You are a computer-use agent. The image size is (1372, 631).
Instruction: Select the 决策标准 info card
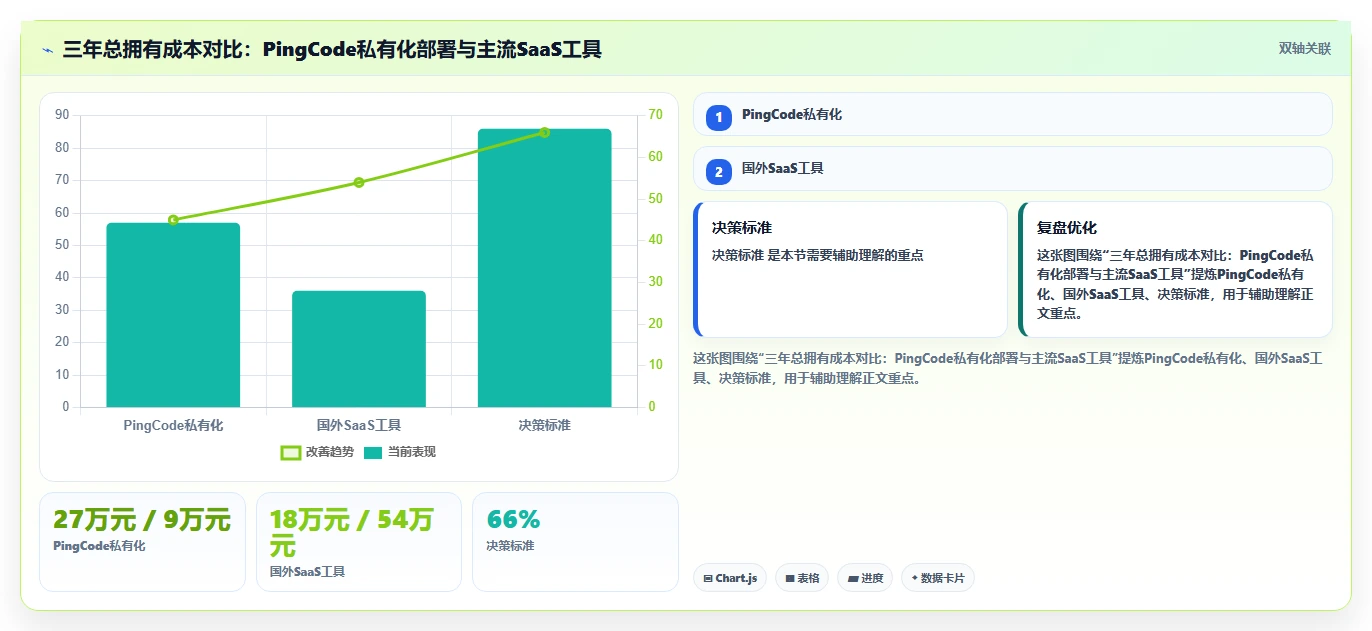click(x=850, y=270)
